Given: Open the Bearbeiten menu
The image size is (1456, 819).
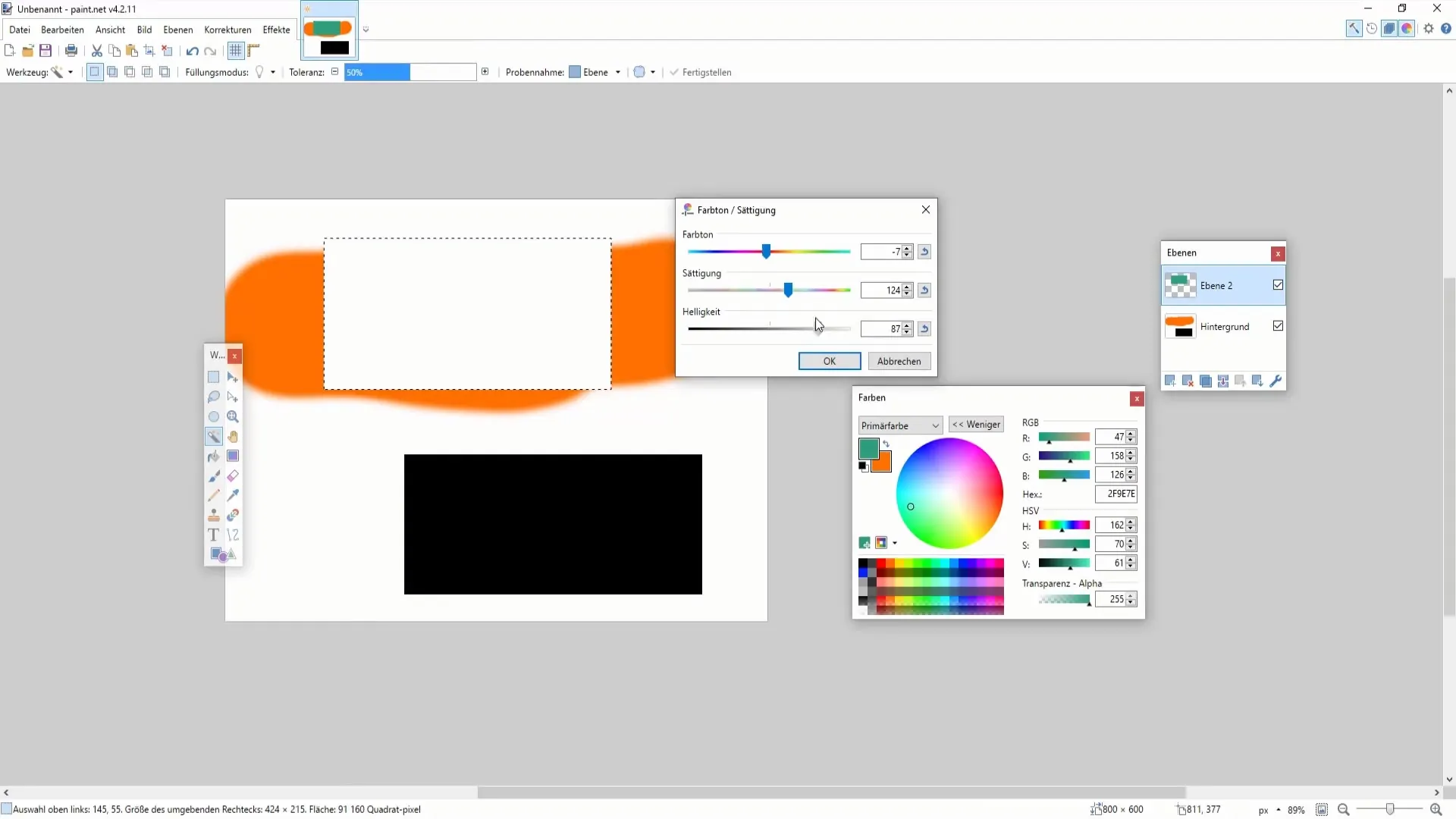Looking at the screenshot, I should click(x=62, y=30).
